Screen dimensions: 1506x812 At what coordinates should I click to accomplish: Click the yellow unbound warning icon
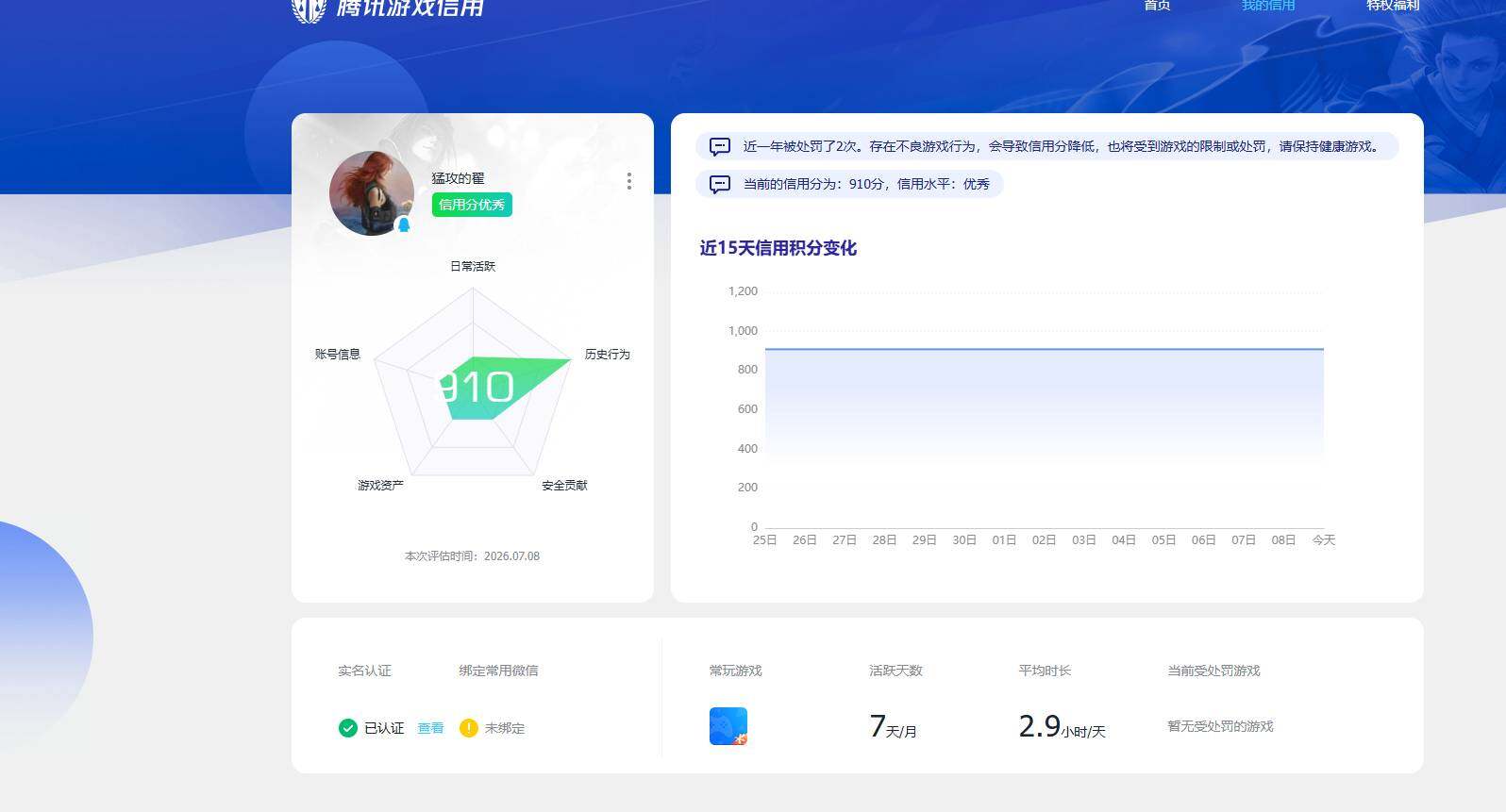point(468,728)
